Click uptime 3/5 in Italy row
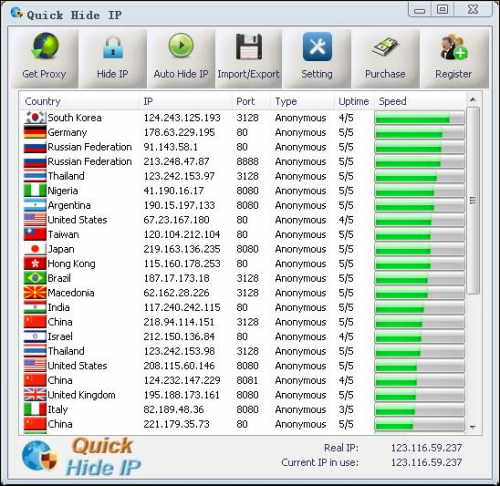 pyautogui.click(x=346, y=409)
